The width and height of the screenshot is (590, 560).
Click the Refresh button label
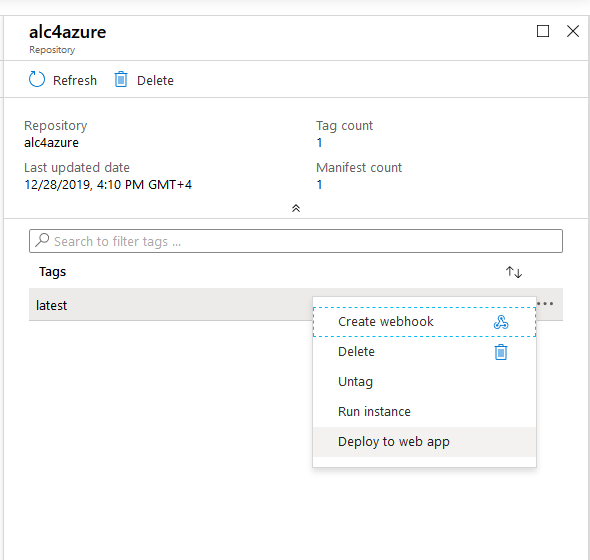pos(75,81)
